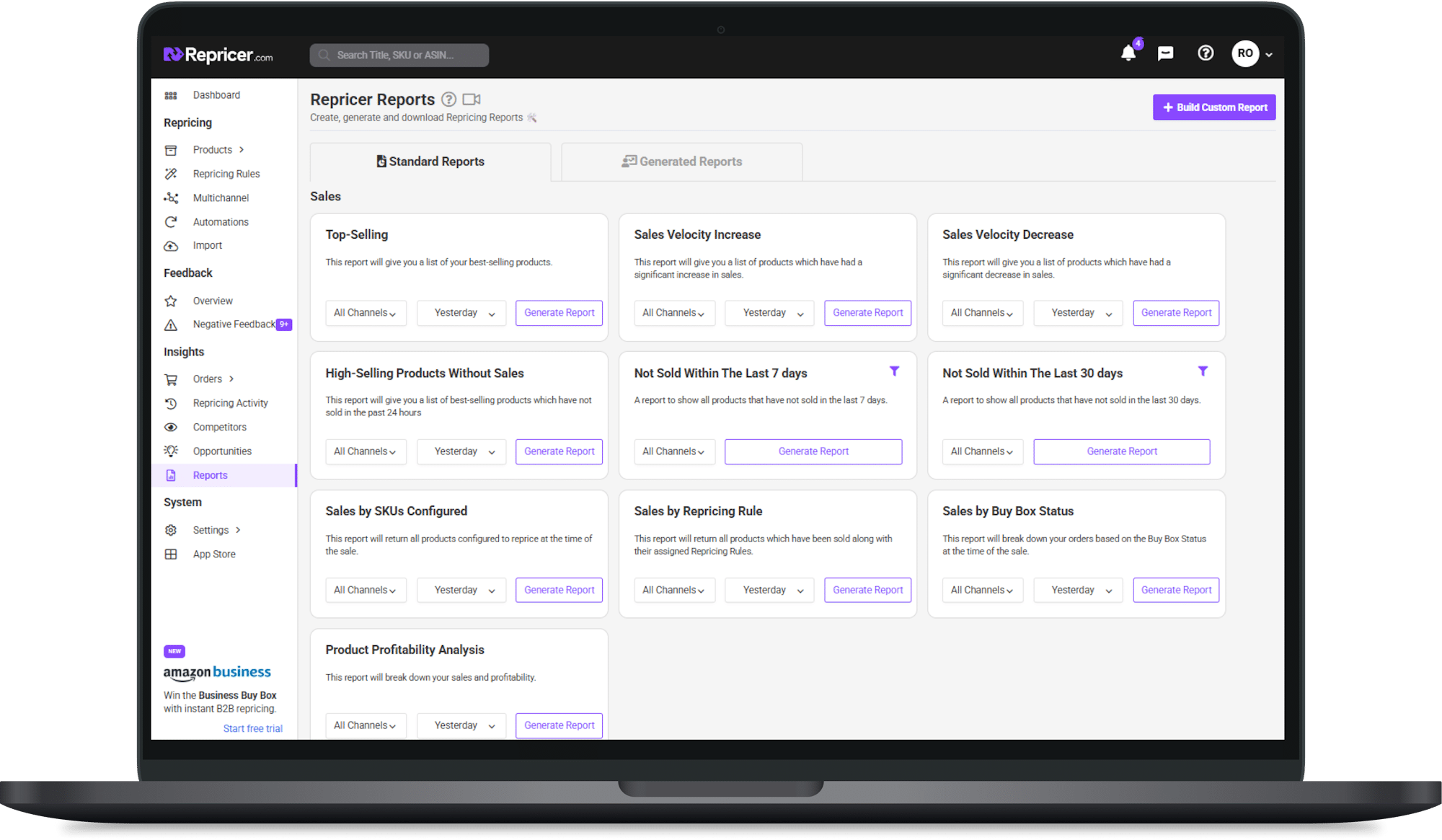Open the RO user avatar menu
The width and height of the screenshot is (1442, 840).
tap(1252, 53)
